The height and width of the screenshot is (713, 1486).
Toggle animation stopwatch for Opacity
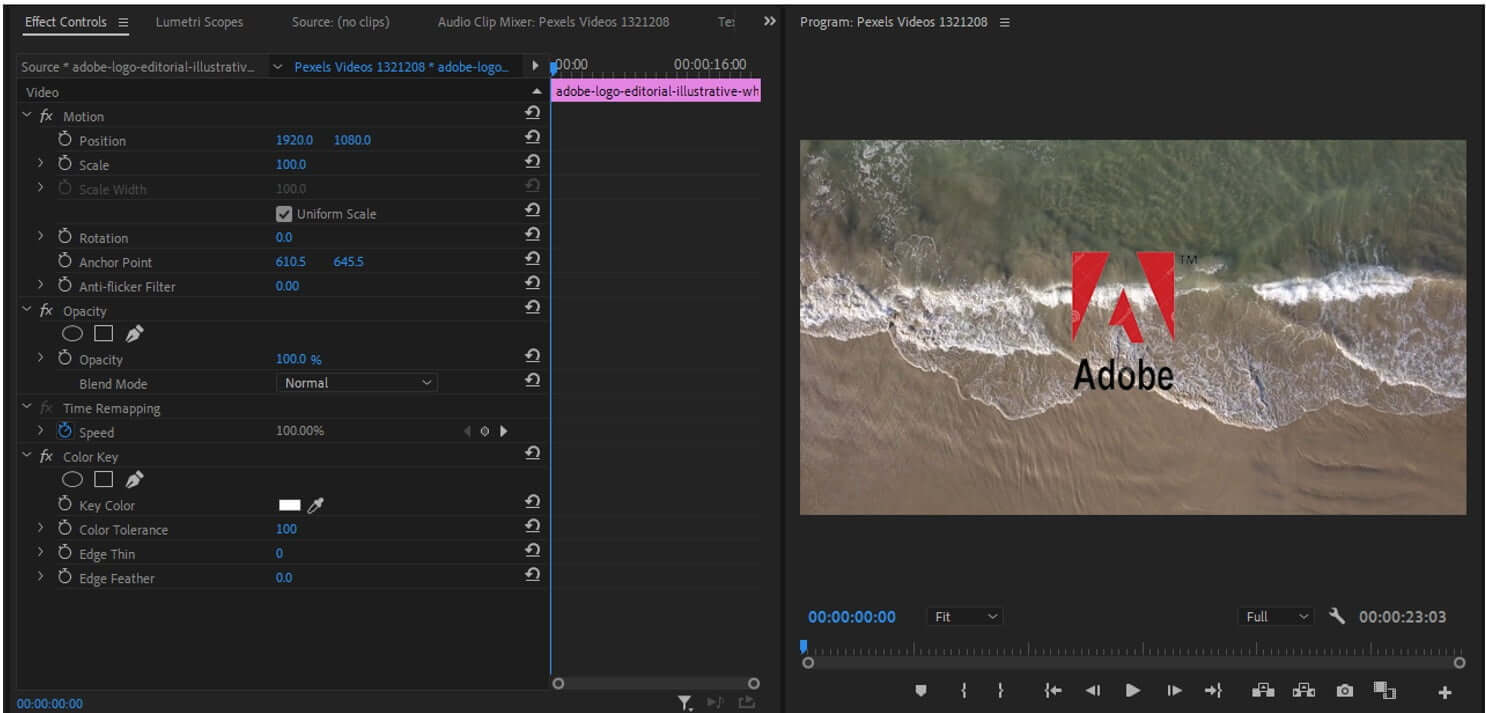click(x=63, y=359)
